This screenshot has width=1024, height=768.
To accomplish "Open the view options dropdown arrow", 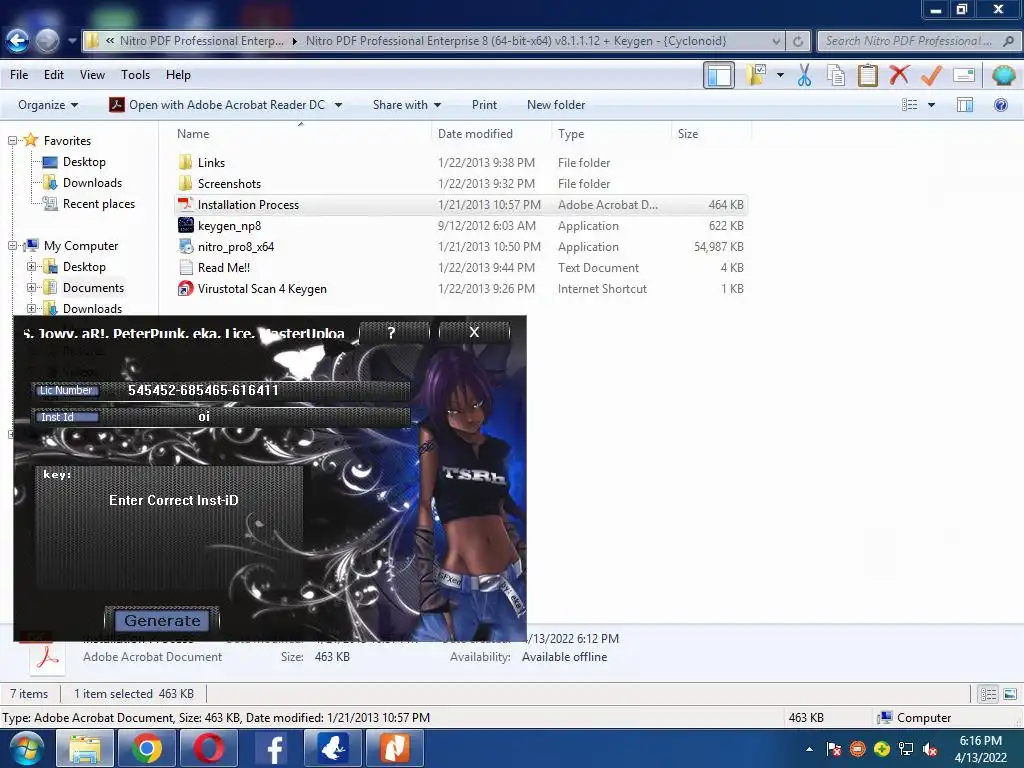I will (931, 105).
